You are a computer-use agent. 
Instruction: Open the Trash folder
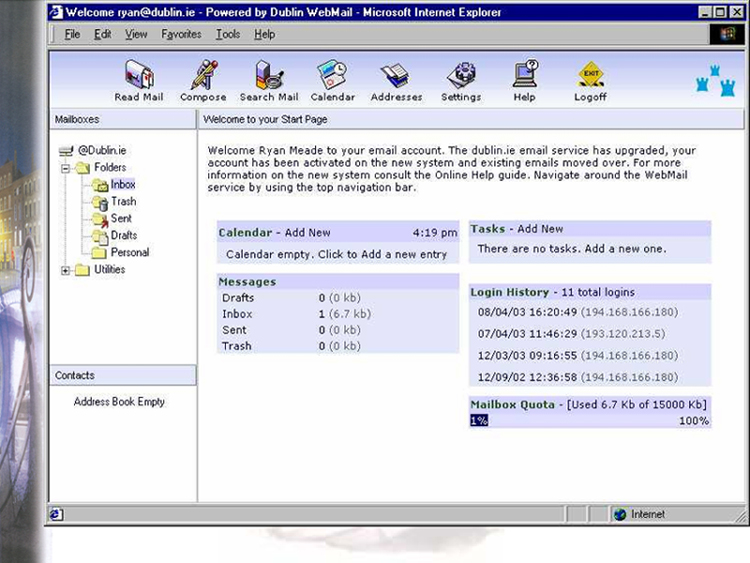click(x=123, y=202)
